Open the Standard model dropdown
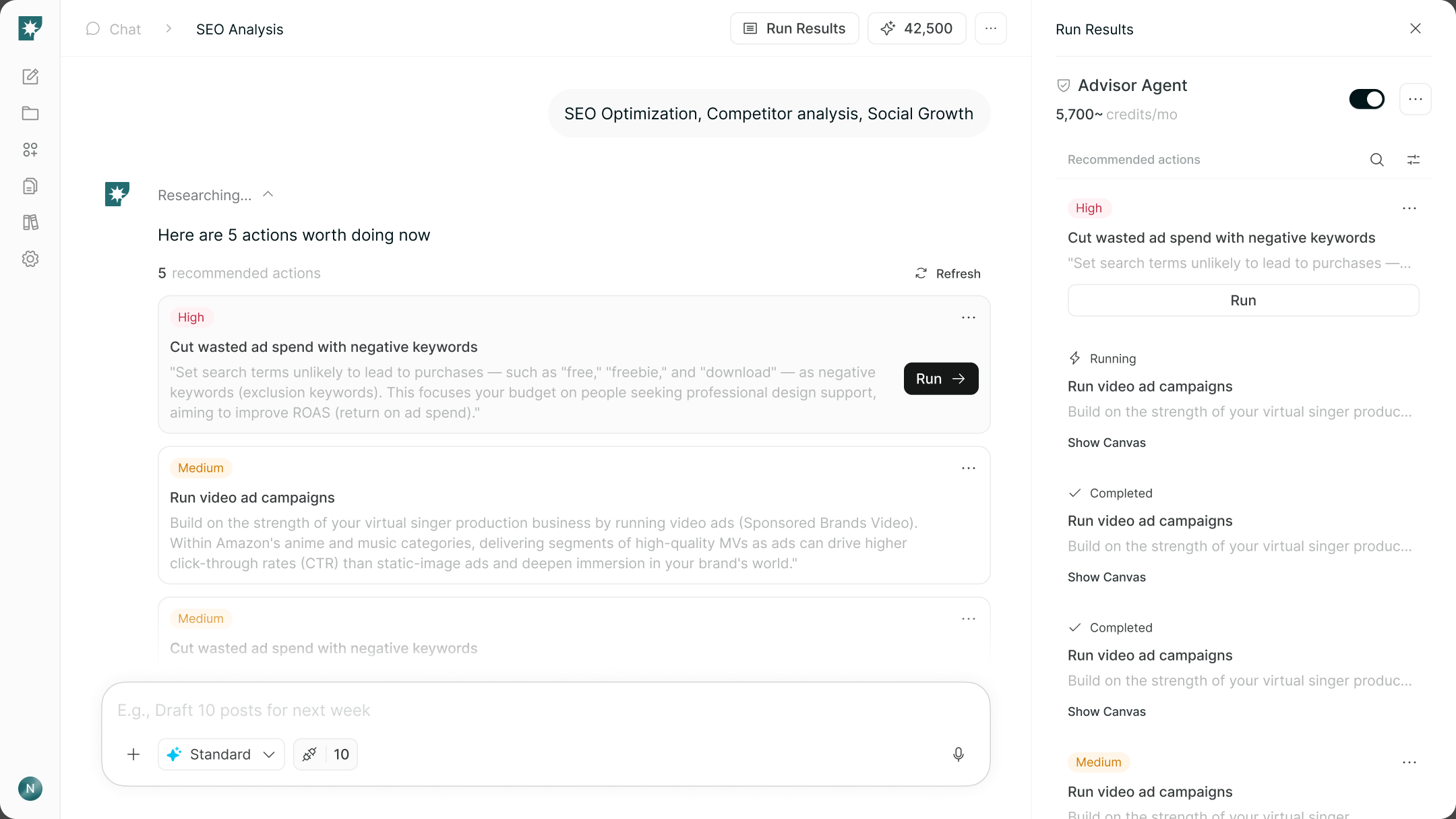 [x=221, y=754]
